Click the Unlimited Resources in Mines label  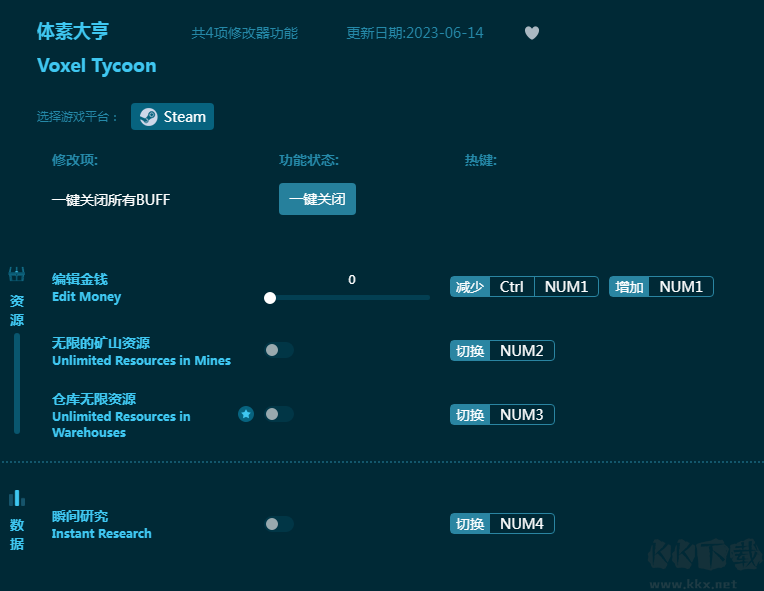click(141, 361)
